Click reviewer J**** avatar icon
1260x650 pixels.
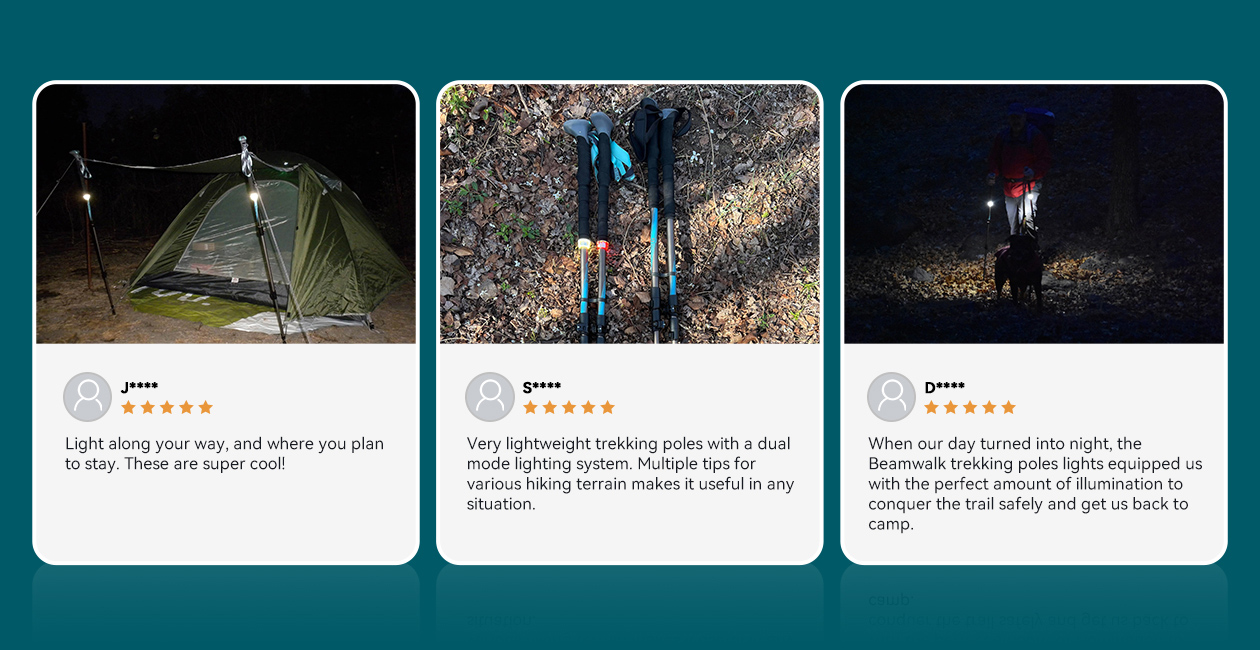88,397
